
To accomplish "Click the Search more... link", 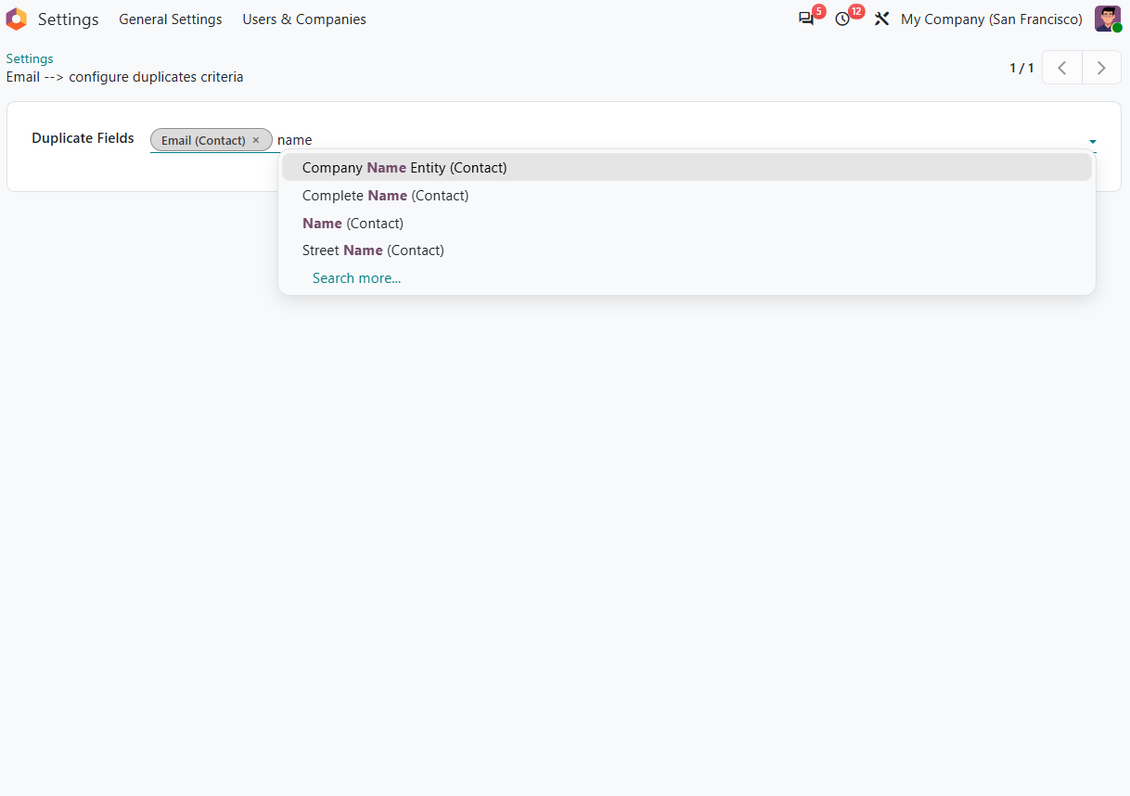I will (357, 278).
